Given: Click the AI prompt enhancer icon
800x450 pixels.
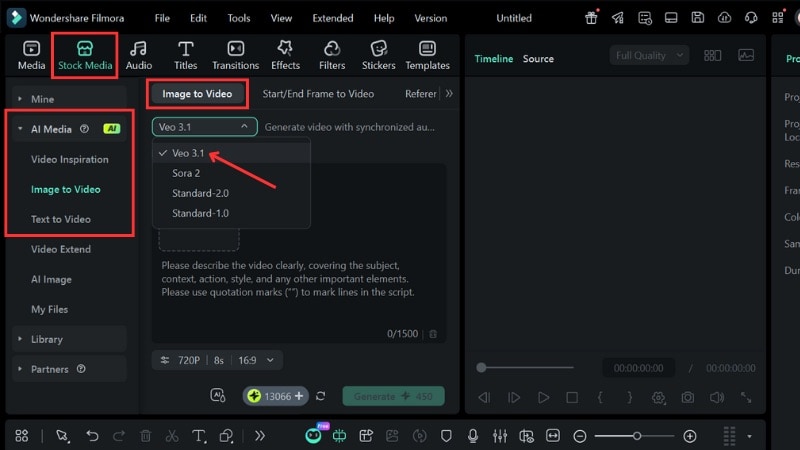Looking at the screenshot, I should (218, 395).
